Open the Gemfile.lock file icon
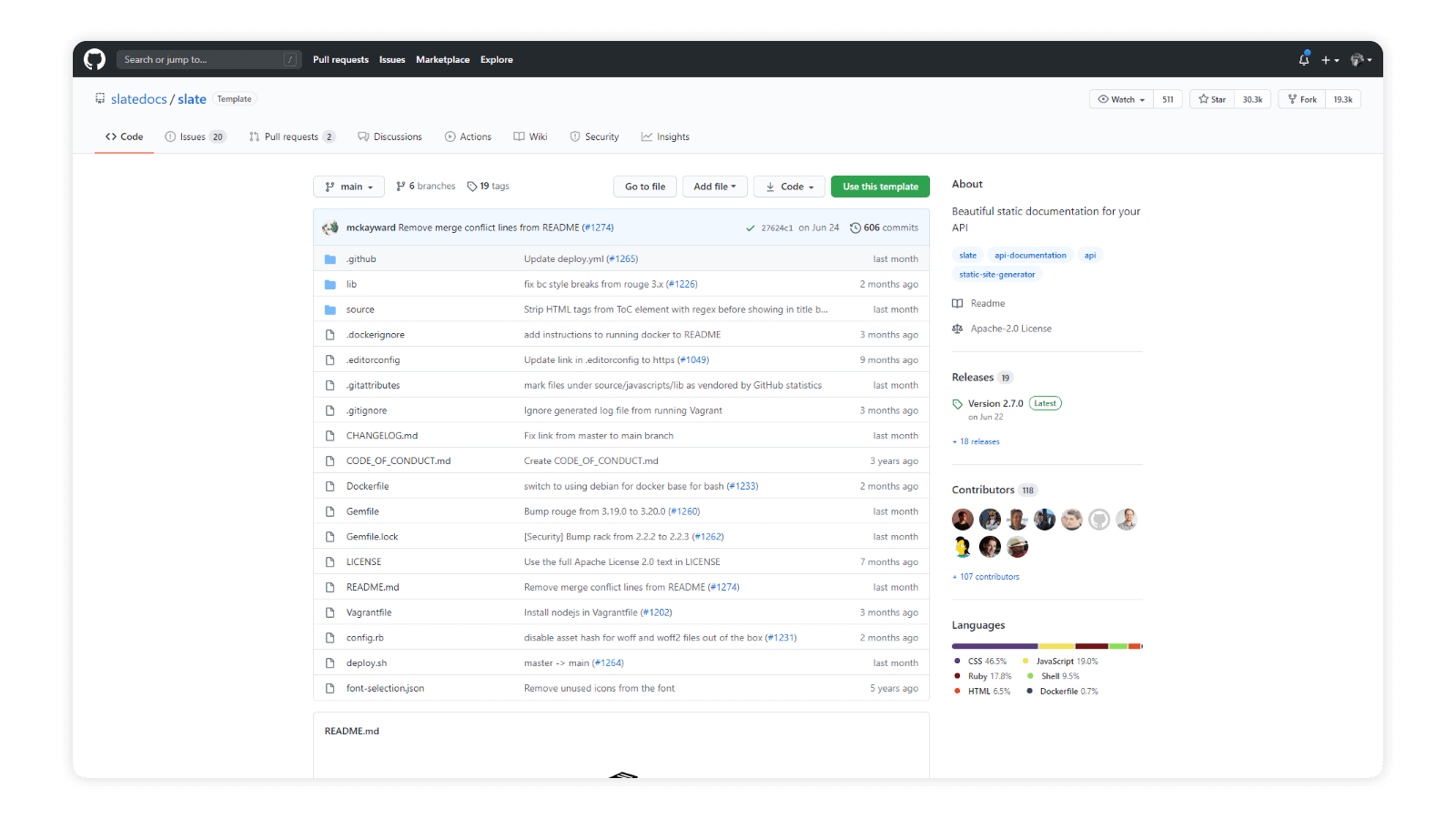Screen dimensions: 1456x819 (330, 537)
